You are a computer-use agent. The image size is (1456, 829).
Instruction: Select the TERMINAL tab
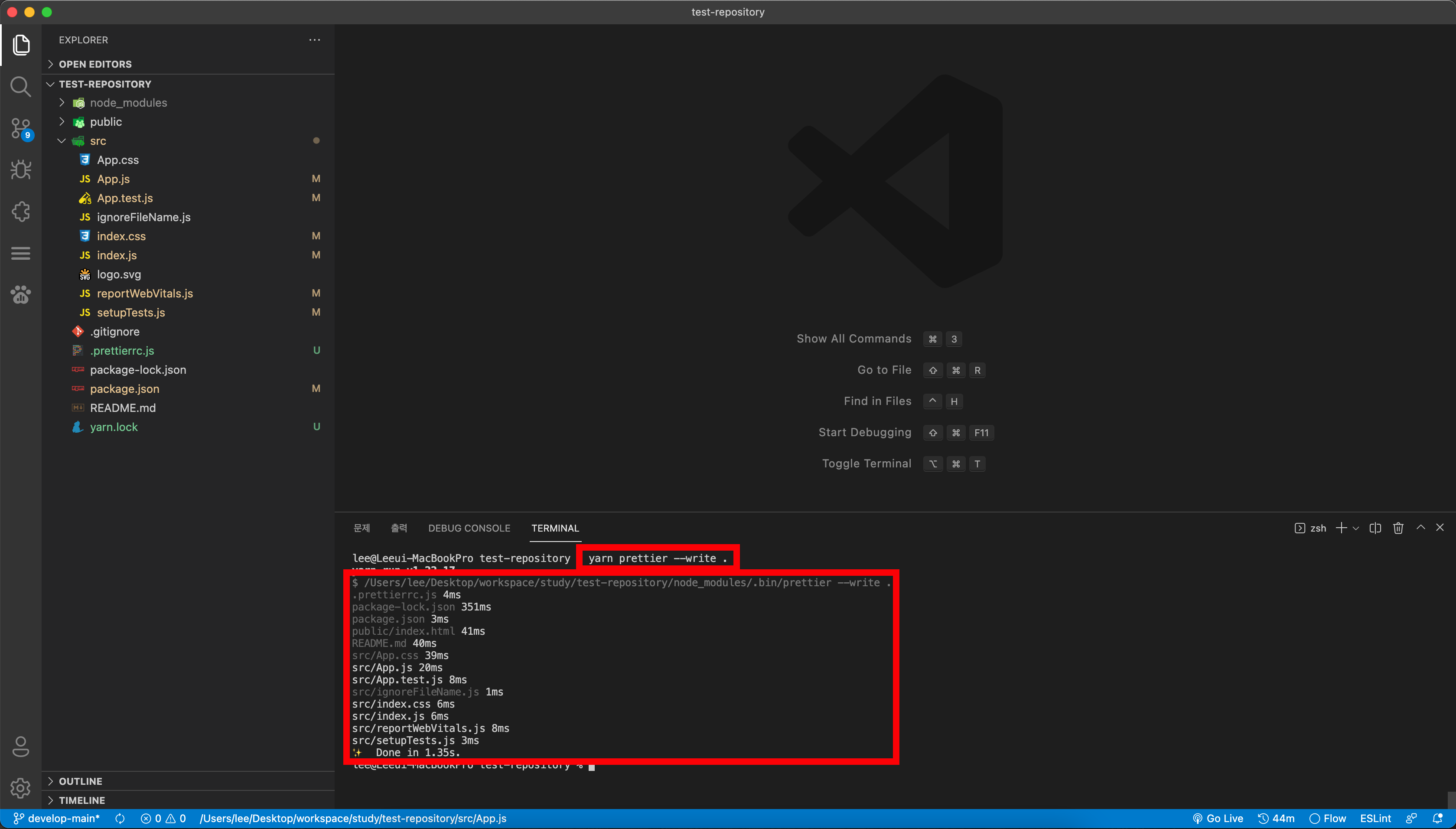coord(555,528)
